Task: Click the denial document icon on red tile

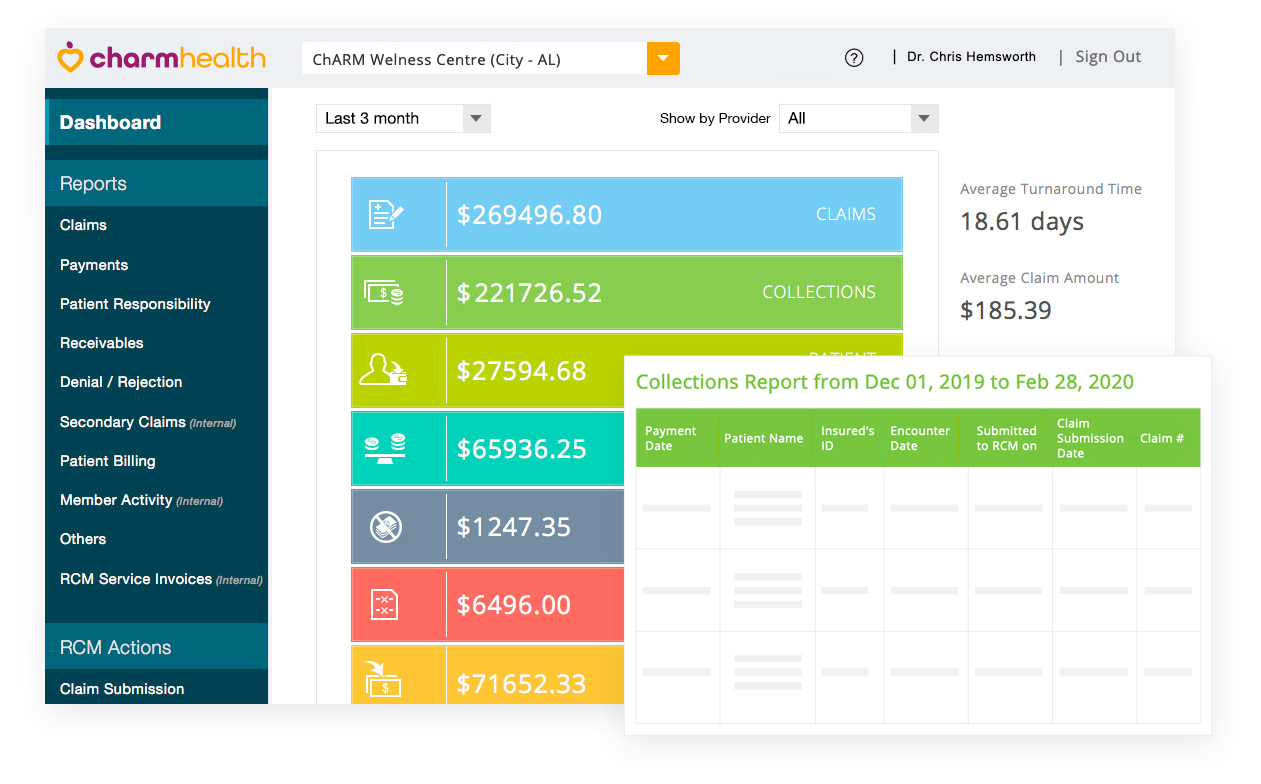Action: [x=384, y=605]
